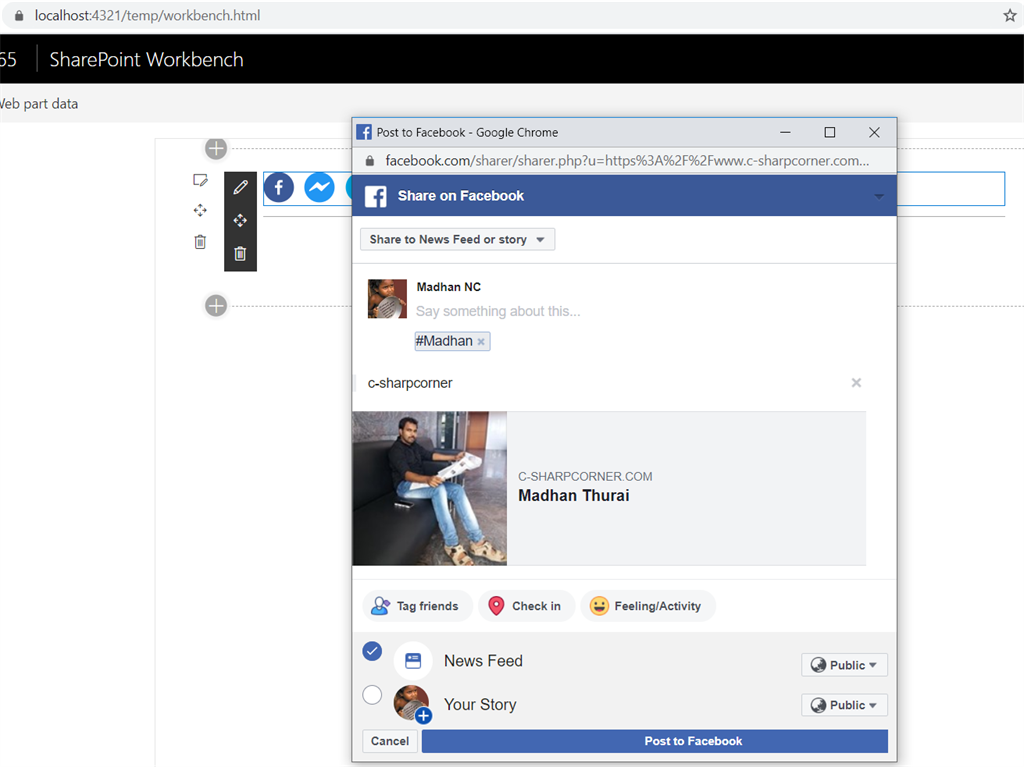Bookmark page with the star icon
This screenshot has width=1024, height=767.
pyautogui.click(x=1010, y=16)
